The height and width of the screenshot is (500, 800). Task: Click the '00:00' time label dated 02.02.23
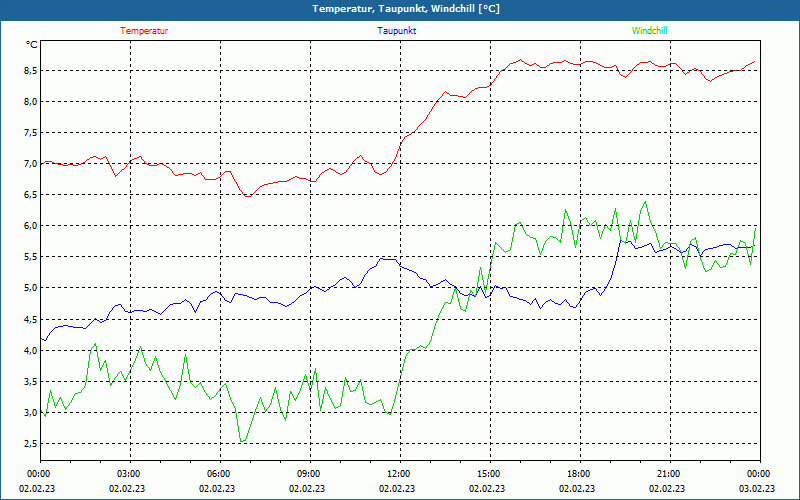[x=37, y=474]
